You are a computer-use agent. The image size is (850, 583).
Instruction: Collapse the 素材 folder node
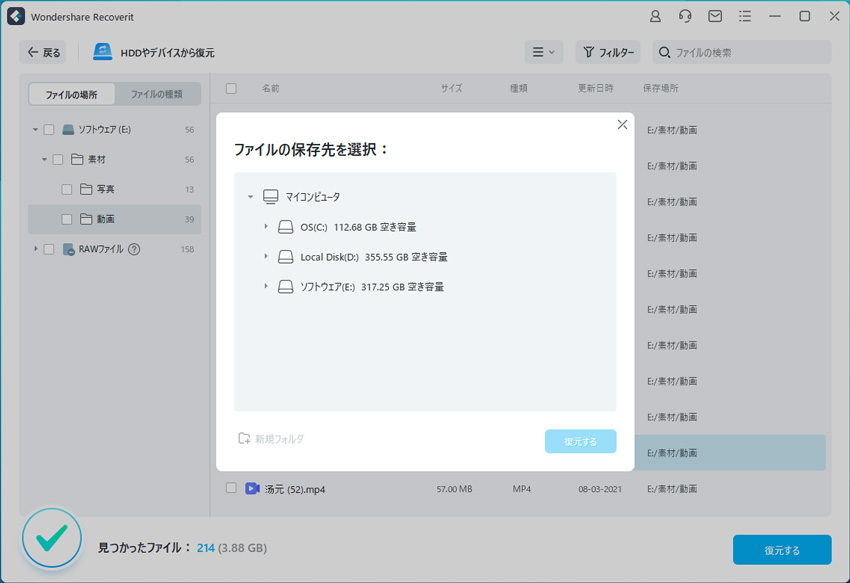tap(44, 159)
